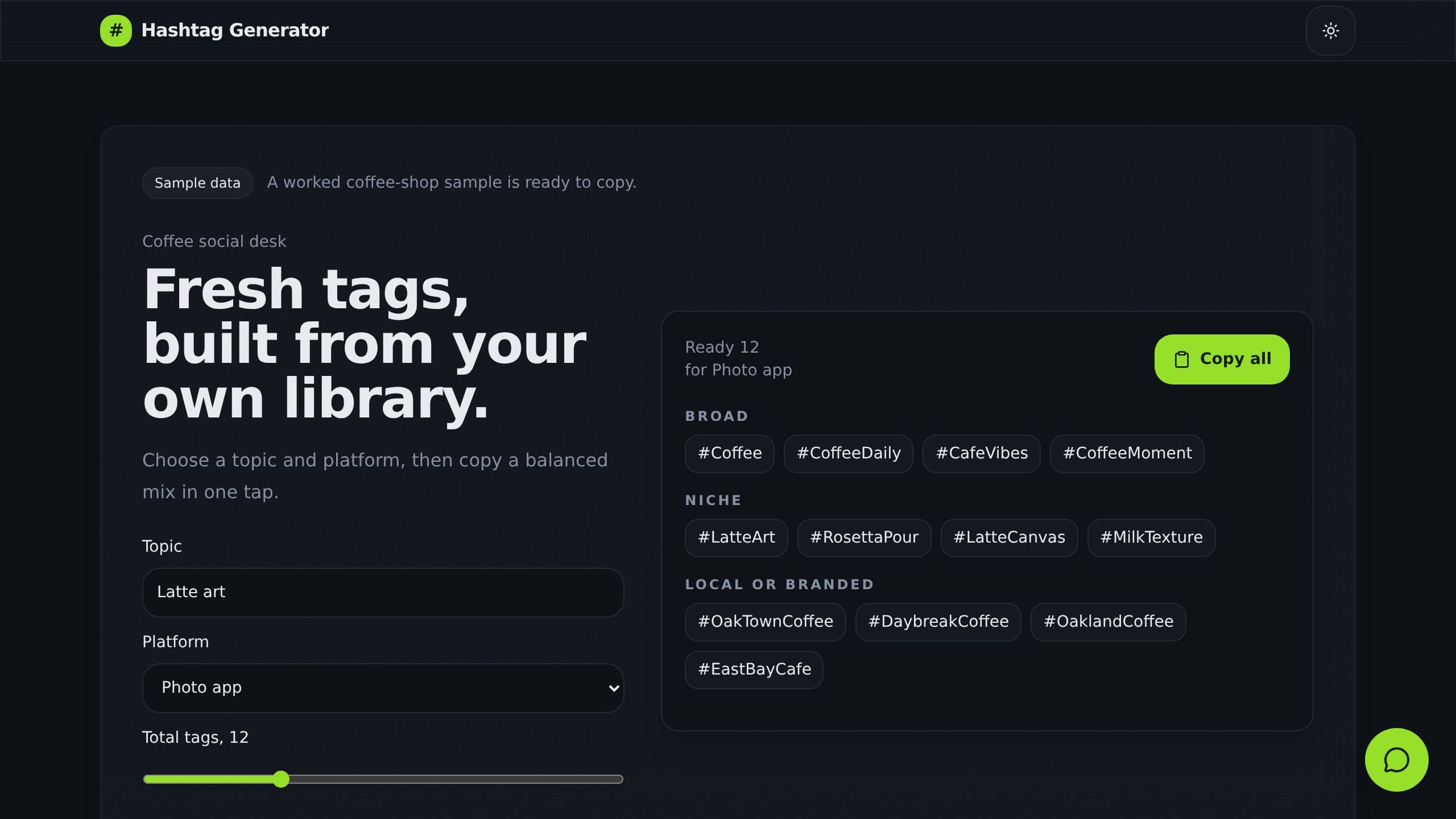This screenshot has width=1456, height=819.
Task: Toggle the light/dark theme sun icon
Action: coord(1330,31)
